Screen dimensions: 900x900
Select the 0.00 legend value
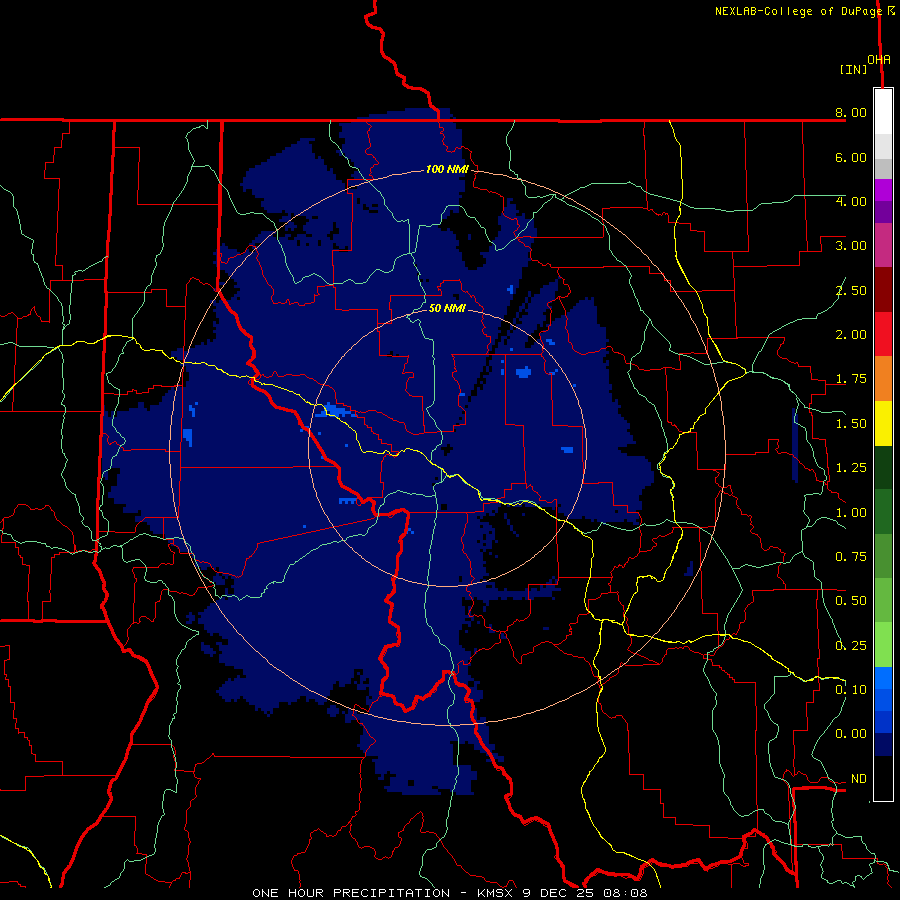[851, 734]
